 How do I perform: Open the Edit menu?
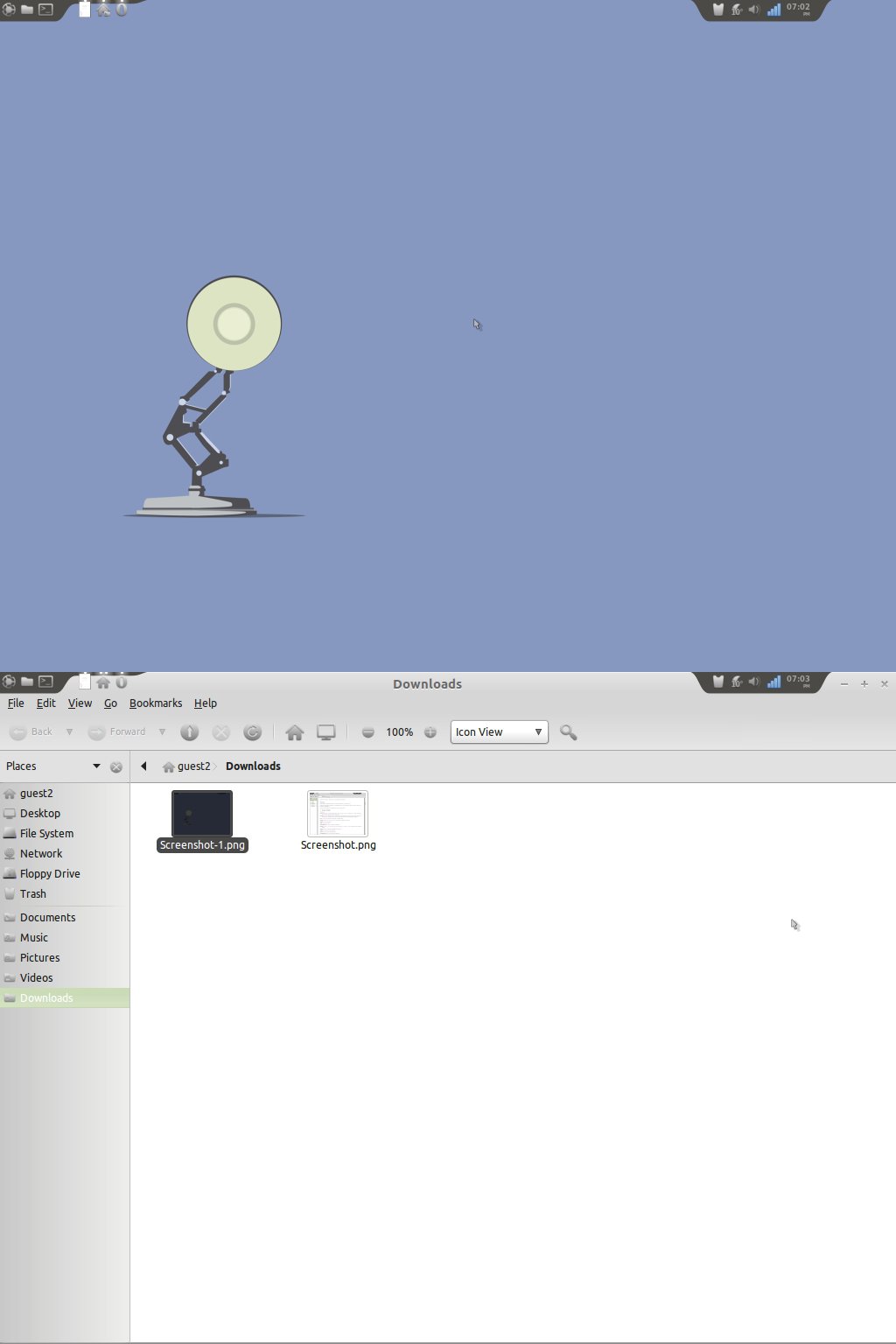click(x=45, y=703)
